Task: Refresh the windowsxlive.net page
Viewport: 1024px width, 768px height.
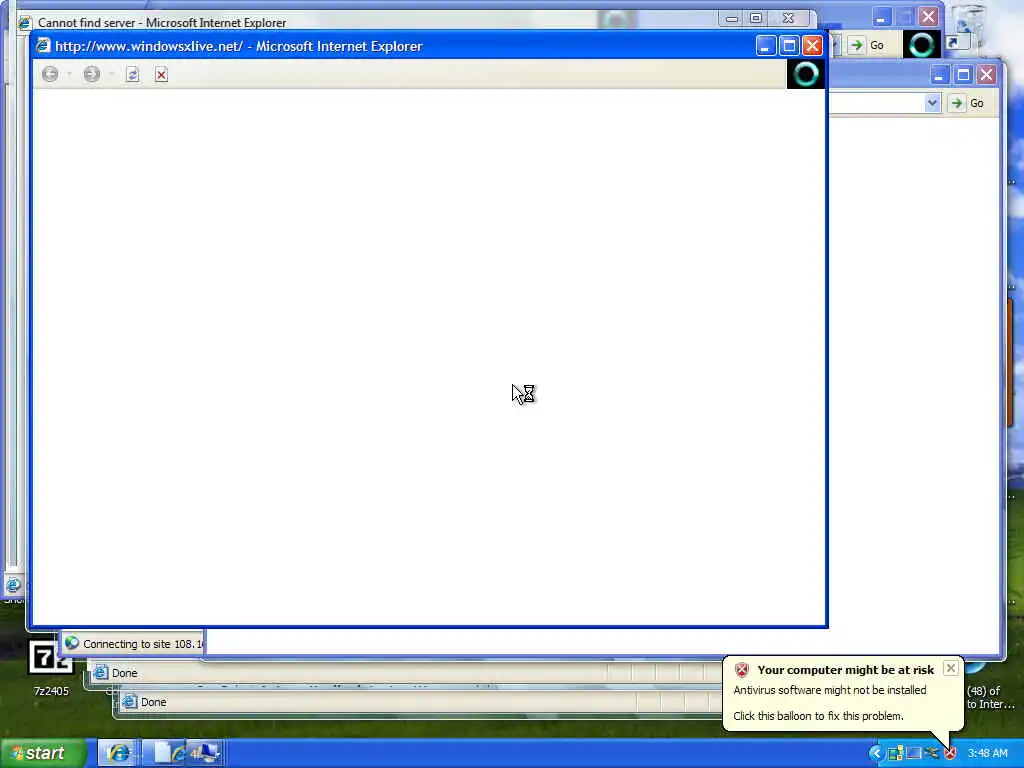Action: (133, 74)
